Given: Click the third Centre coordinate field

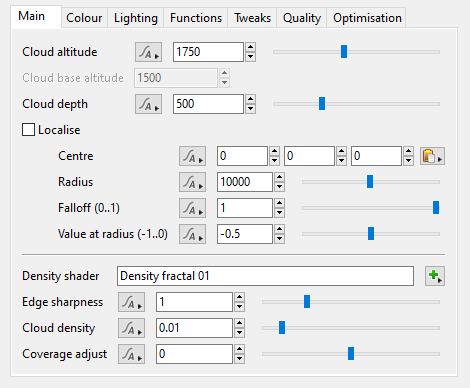Looking at the screenshot, I should pyautogui.click(x=376, y=156).
